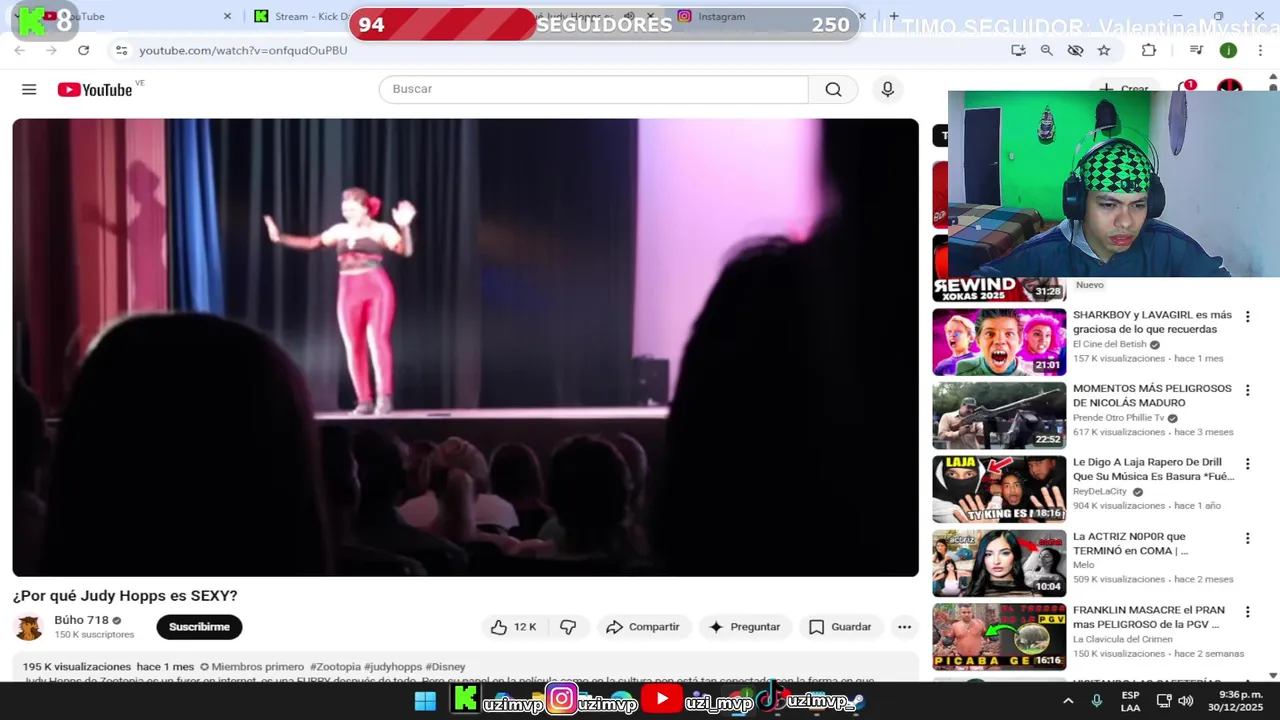The height and width of the screenshot is (720, 1280).
Task: Reload the page in the browser
Action: tap(83, 50)
